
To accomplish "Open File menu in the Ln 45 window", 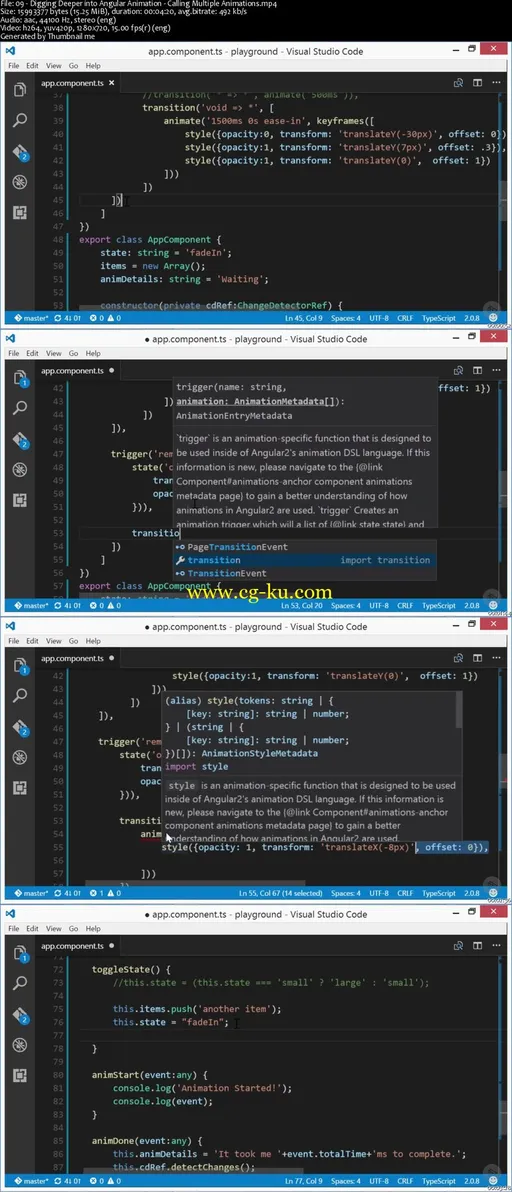I will [x=14, y=66].
